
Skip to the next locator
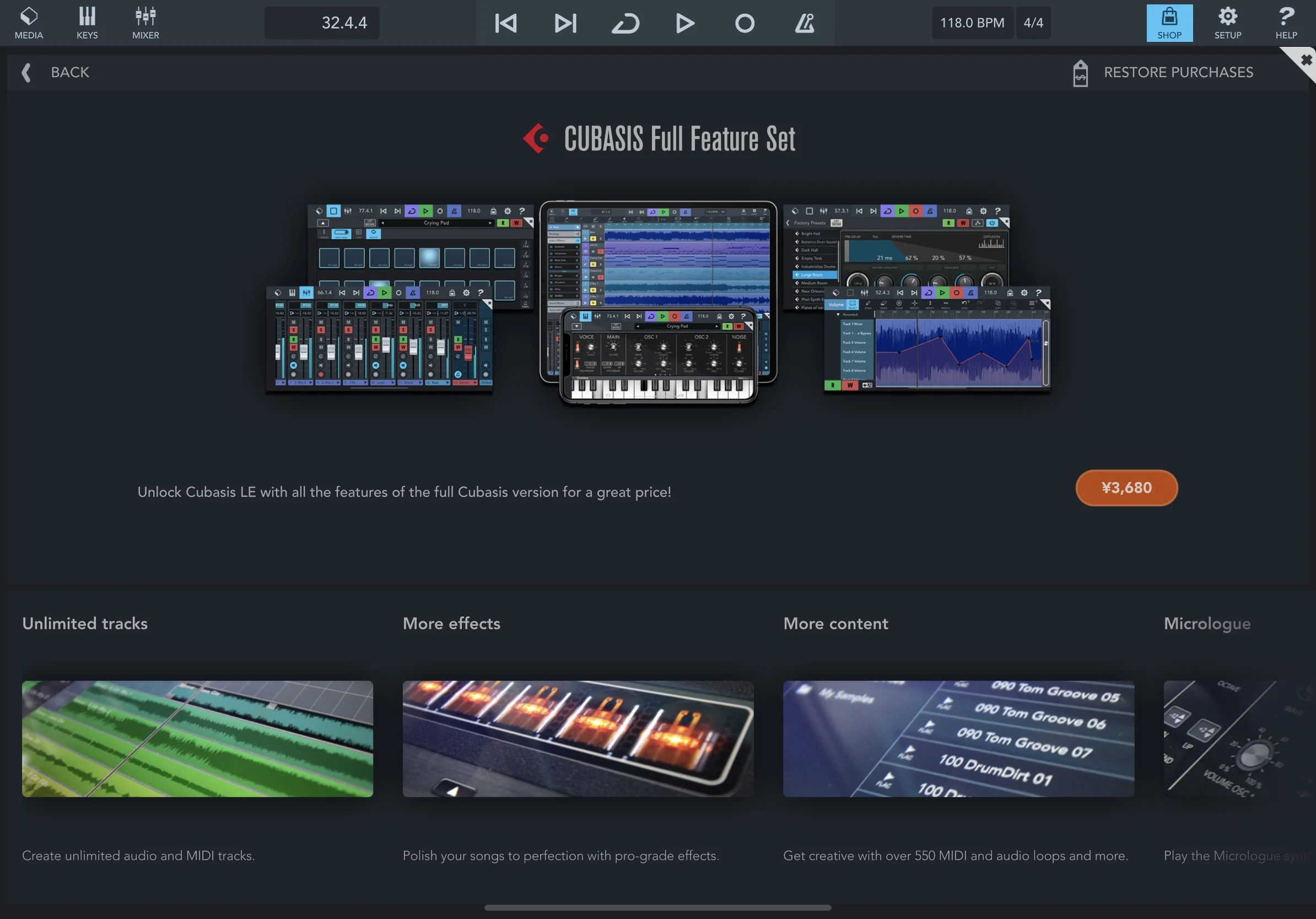(566, 23)
